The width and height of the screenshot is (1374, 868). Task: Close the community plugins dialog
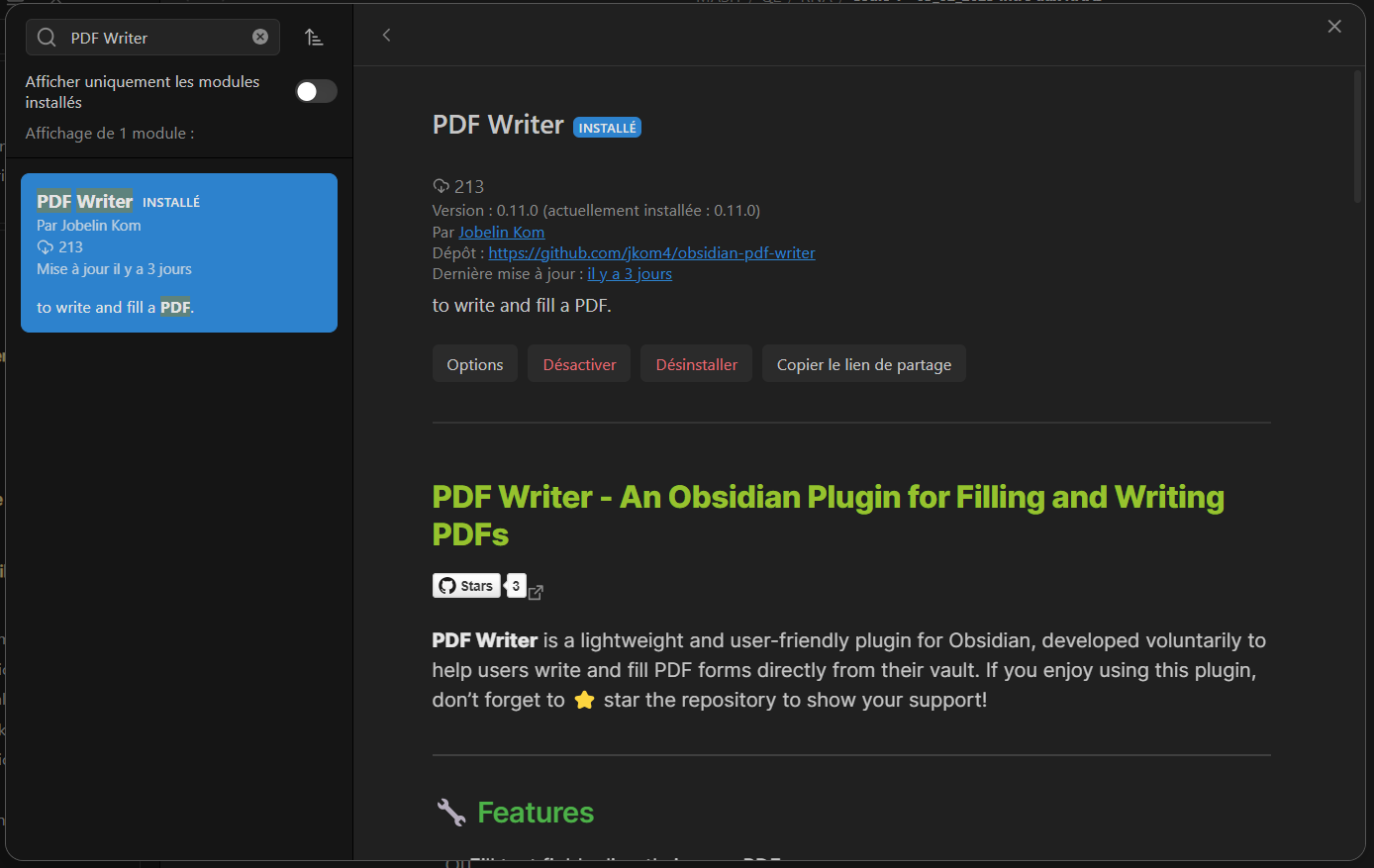click(x=1334, y=27)
